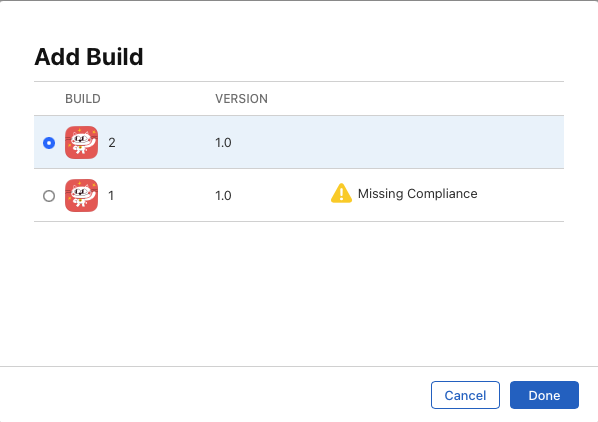Click version 1.0 in build 1 row
Viewport: 598px width, 422px height.
pyautogui.click(x=223, y=196)
